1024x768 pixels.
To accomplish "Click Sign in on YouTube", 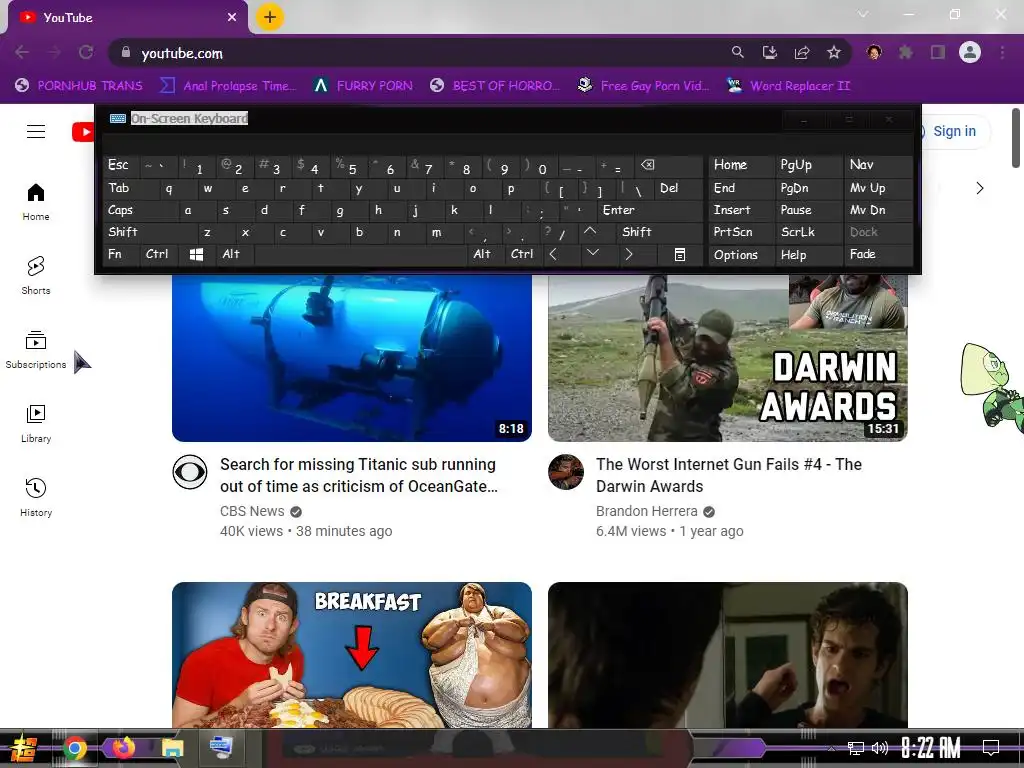I will coord(954,131).
